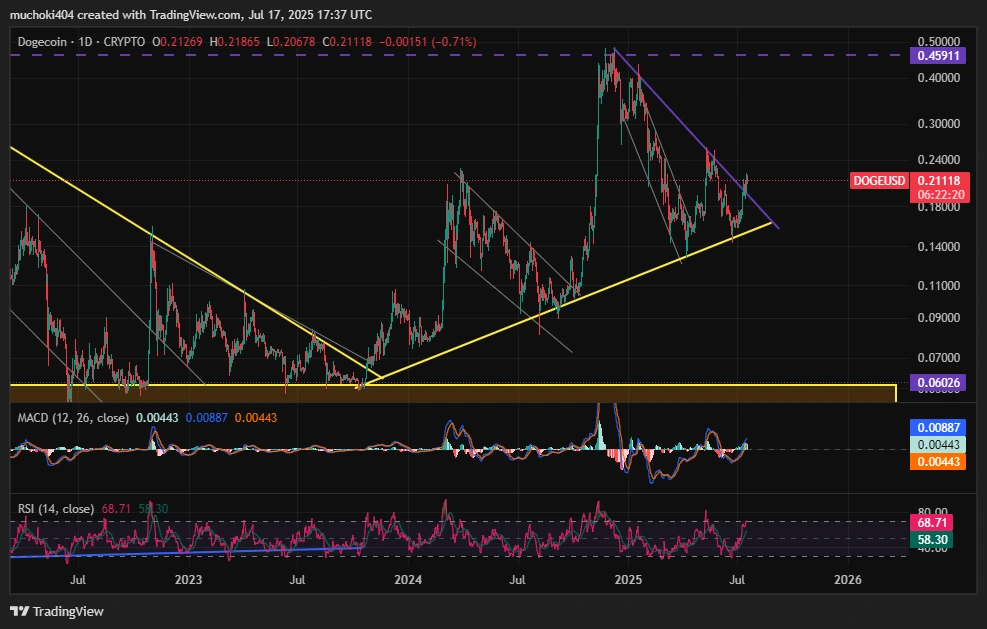Click the green RSI 58.30 value label
987x629 pixels.
click(x=938, y=540)
